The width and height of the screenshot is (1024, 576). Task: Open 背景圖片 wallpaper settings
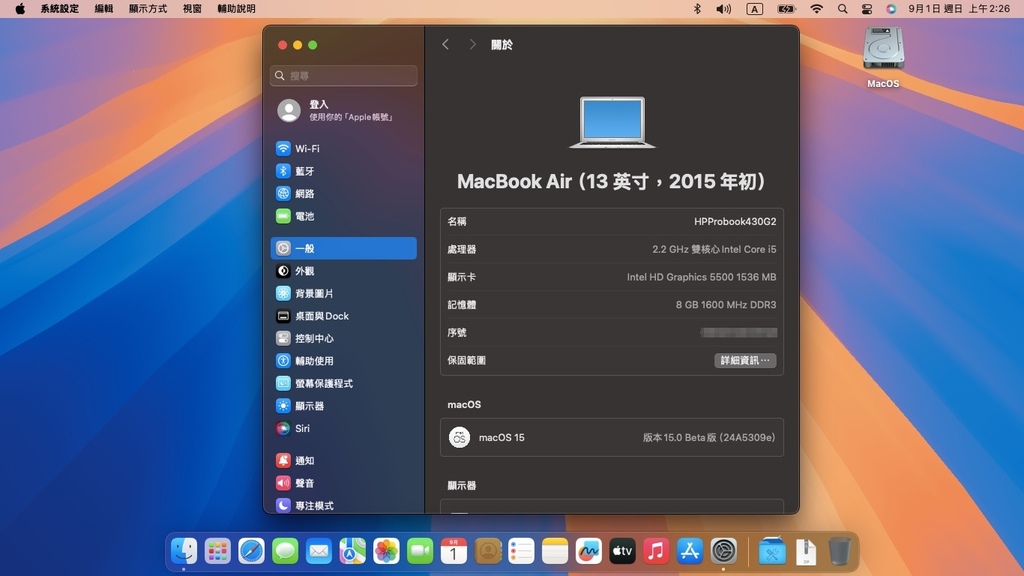[344, 293]
